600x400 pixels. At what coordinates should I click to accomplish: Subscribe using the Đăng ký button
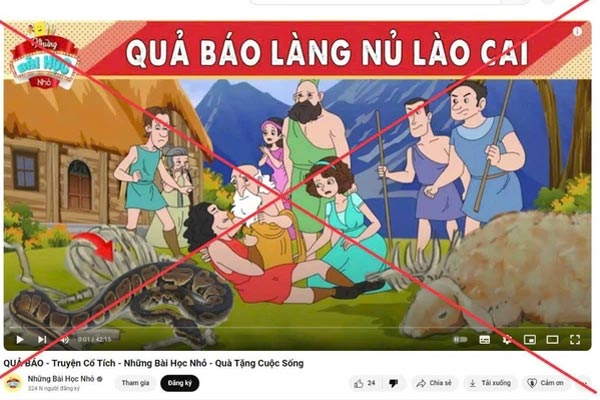click(x=180, y=383)
